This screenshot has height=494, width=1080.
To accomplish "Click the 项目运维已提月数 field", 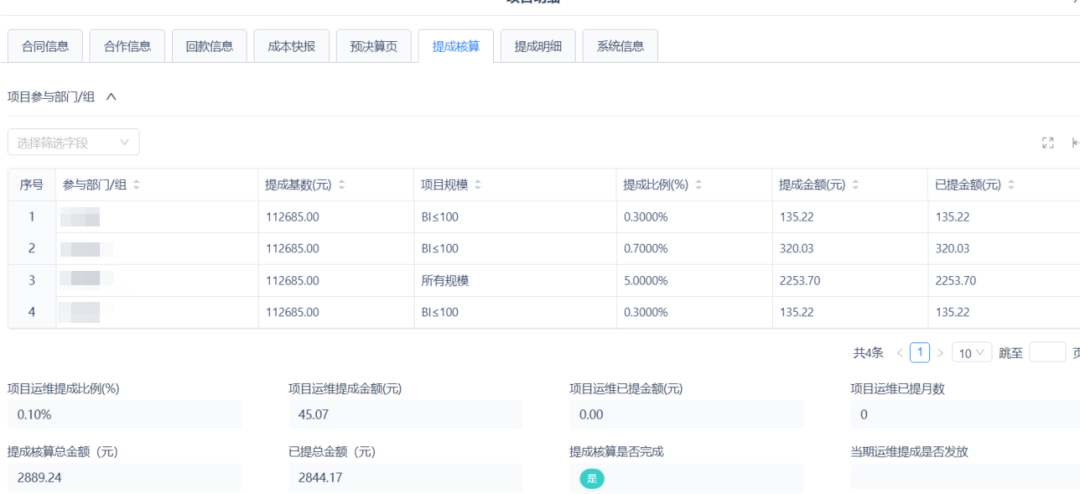I will 966,415.
